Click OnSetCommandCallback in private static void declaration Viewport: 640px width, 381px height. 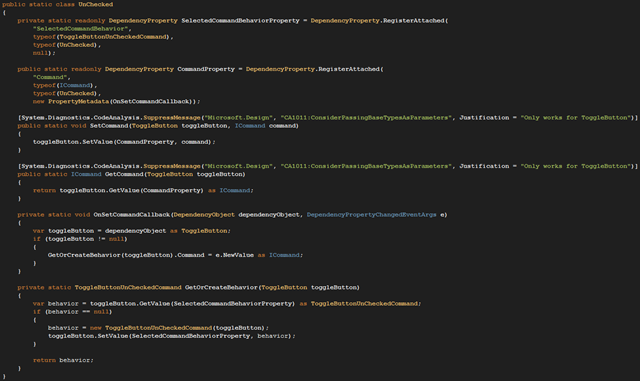[x=132, y=215]
